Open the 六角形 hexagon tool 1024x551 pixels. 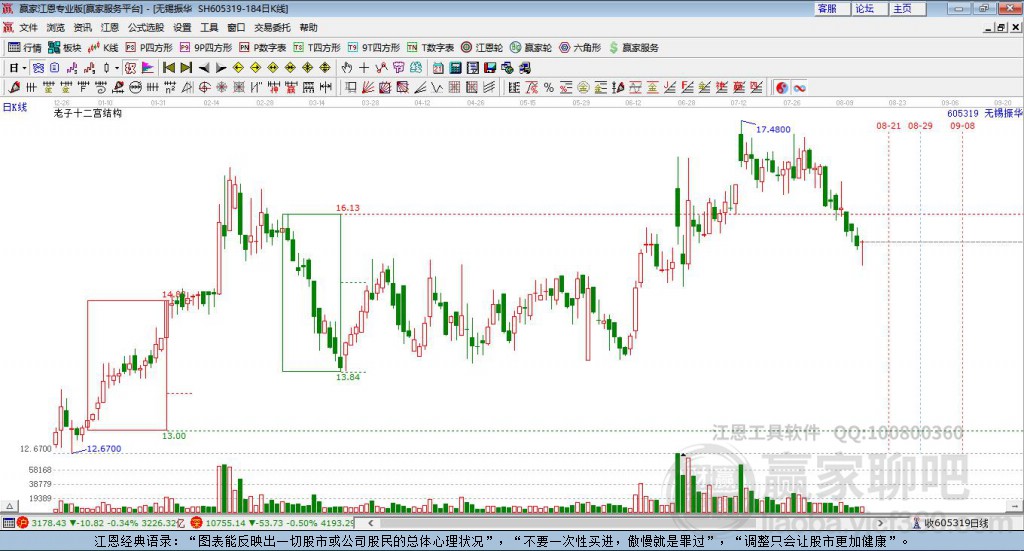(580, 48)
